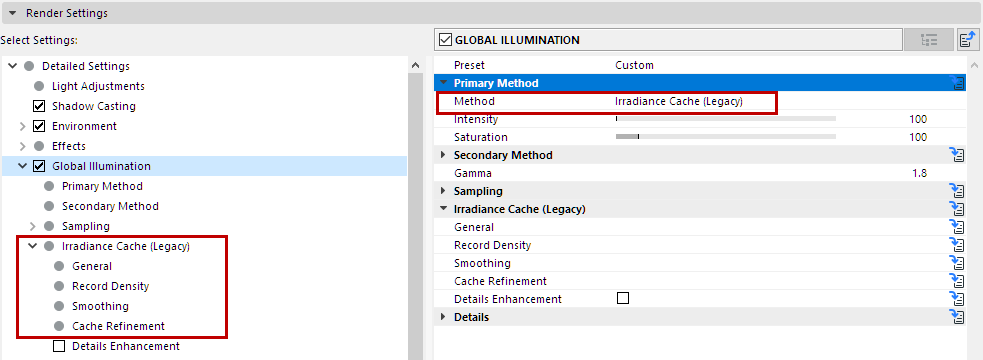Expand Secondary Method section in right panel
This screenshot has height=360, width=983.
pos(443,155)
